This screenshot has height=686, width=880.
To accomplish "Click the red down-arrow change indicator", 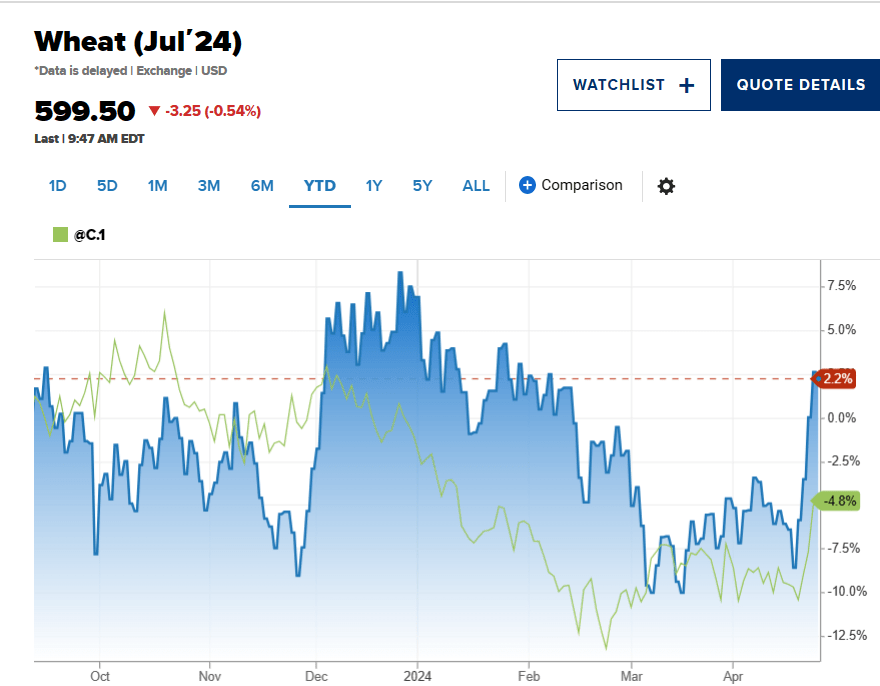I will [154, 111].
